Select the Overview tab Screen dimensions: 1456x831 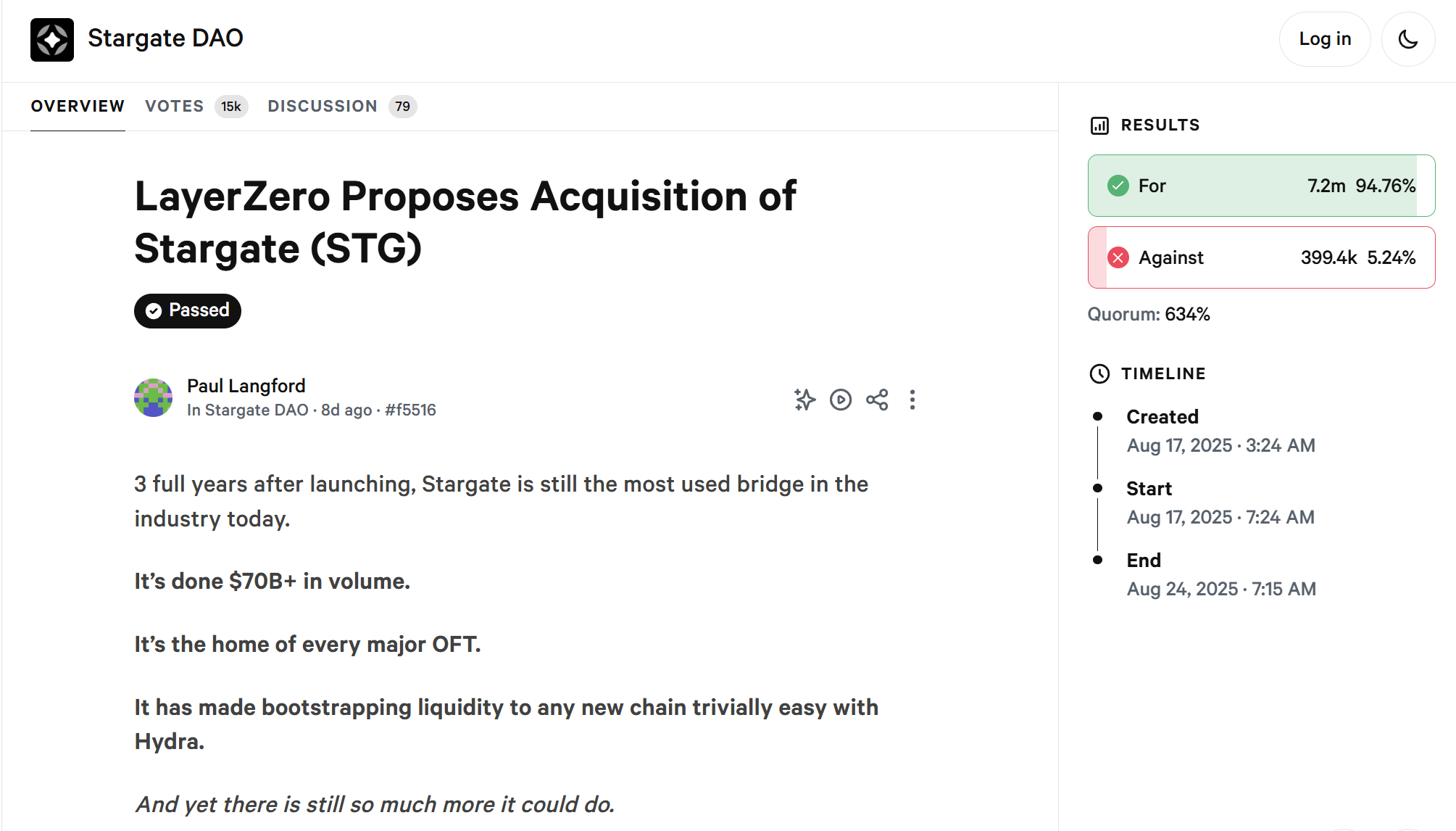(x=78, y=107)
